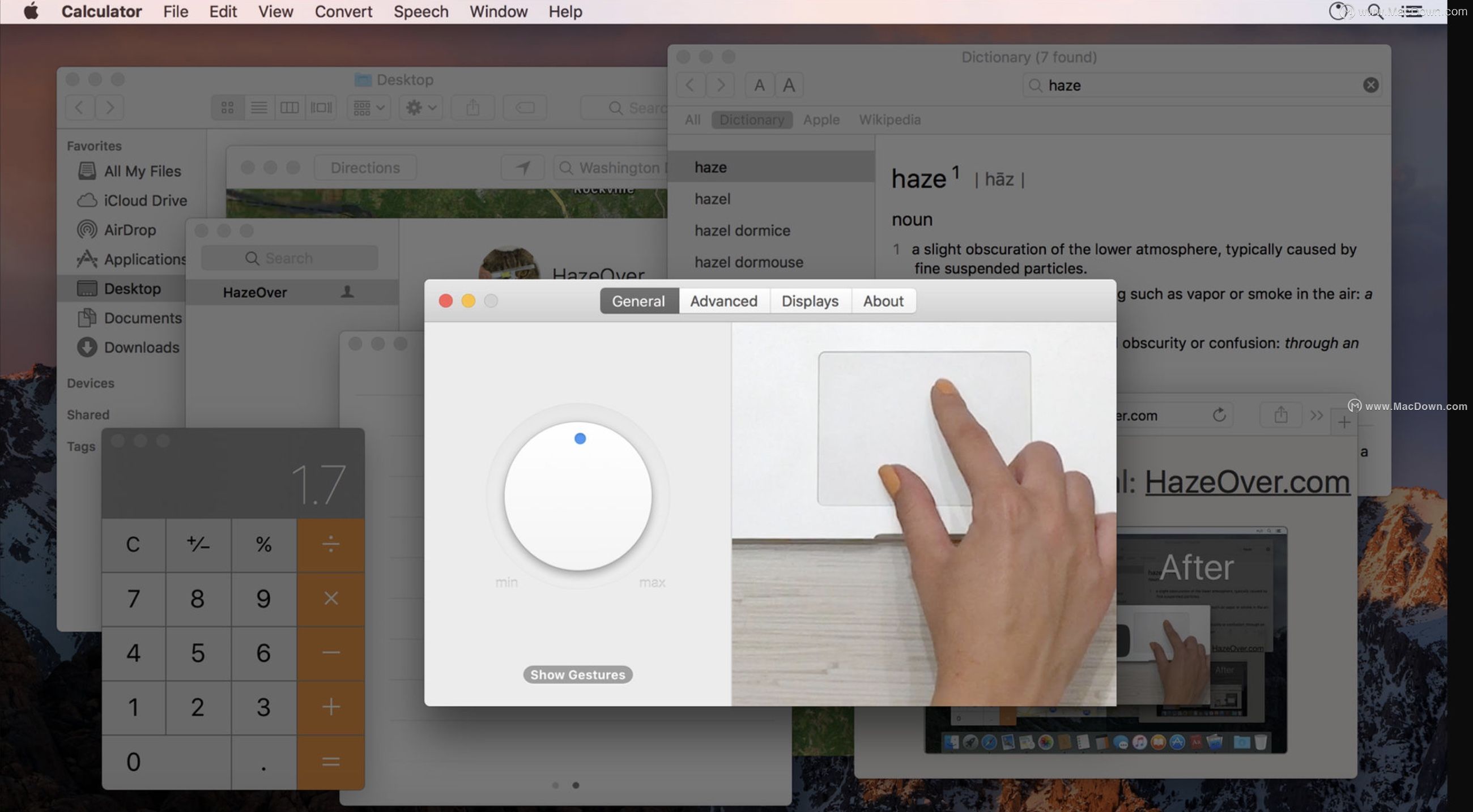
Task: Decrease font size in Dictionary
Action: pos(759,85)
